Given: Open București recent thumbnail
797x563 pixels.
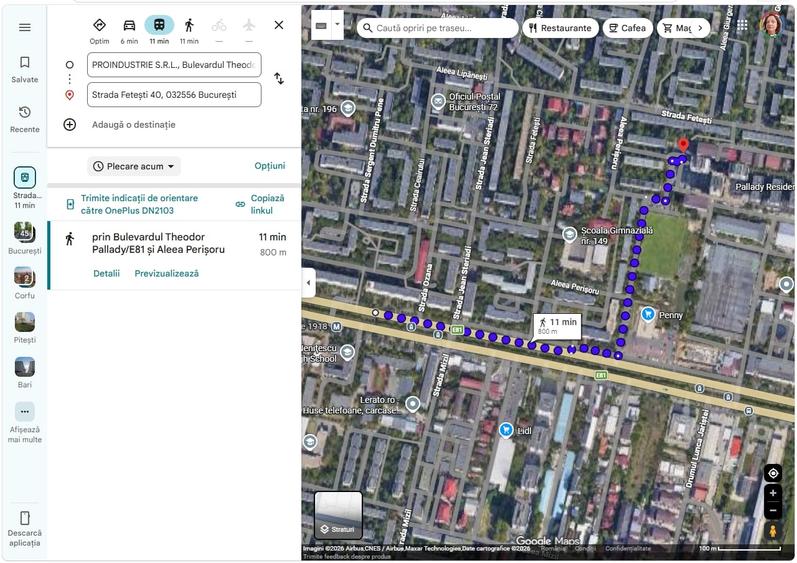Looking at the screenshot, I should click(24, 238).
